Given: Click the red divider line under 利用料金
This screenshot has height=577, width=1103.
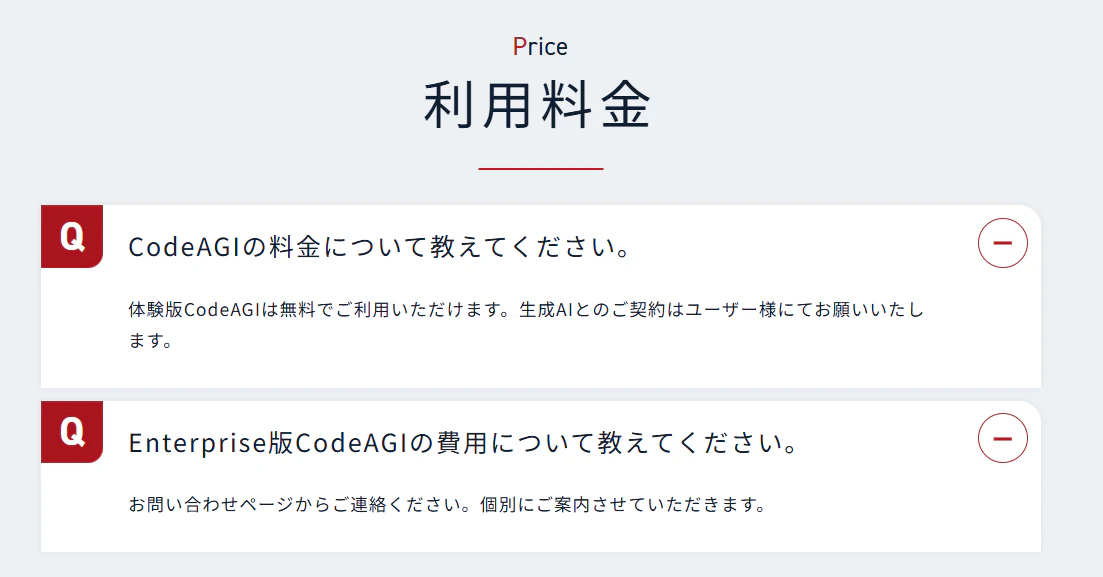Looking at the screenshot, I should click(540, 169).
